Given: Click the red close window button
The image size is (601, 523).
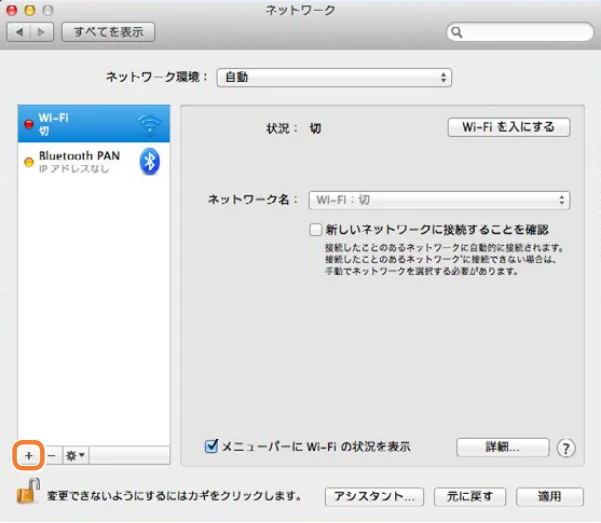Looking at the screenshot, I should (12, 10).
